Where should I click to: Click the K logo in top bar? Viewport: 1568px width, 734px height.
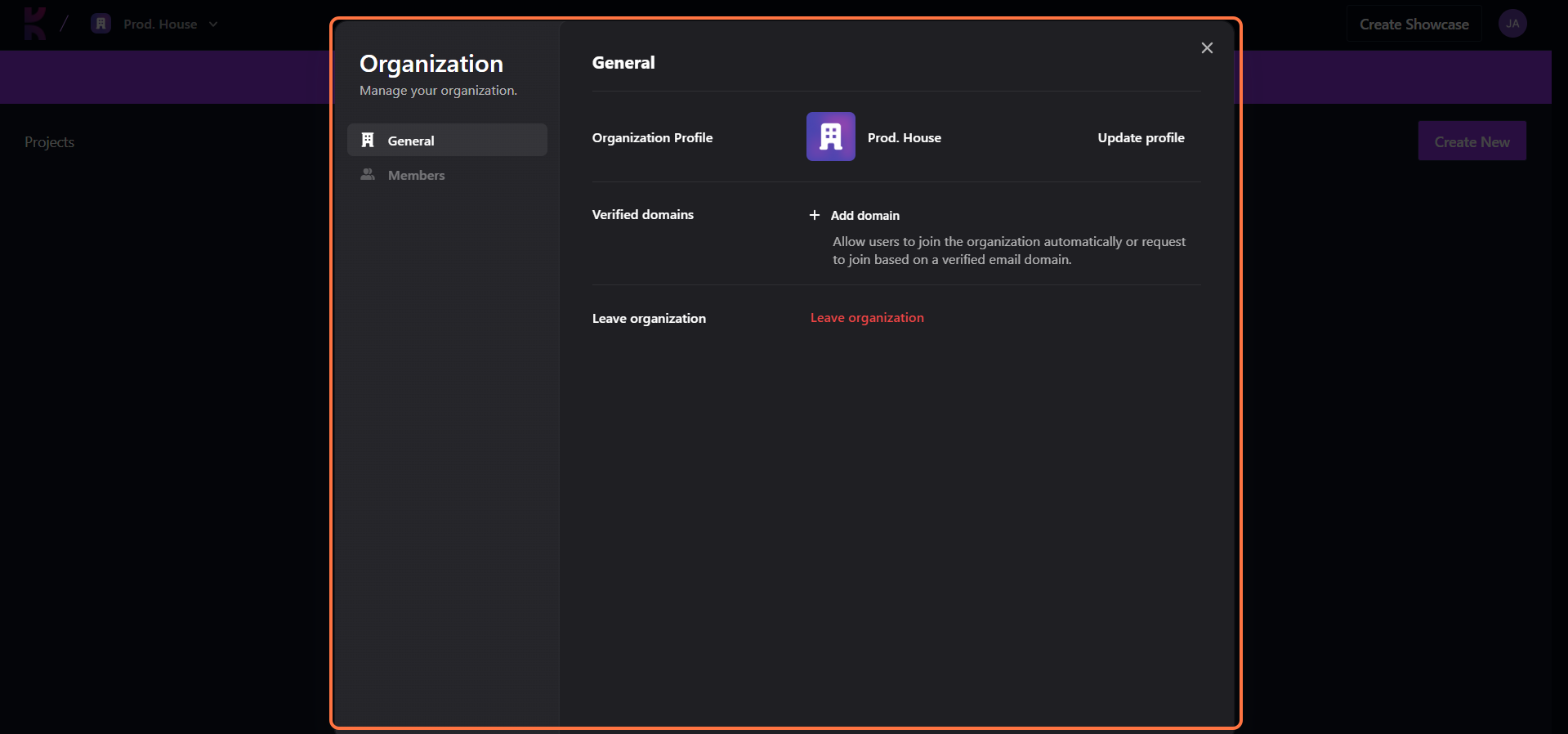click(x=34, y=24)
